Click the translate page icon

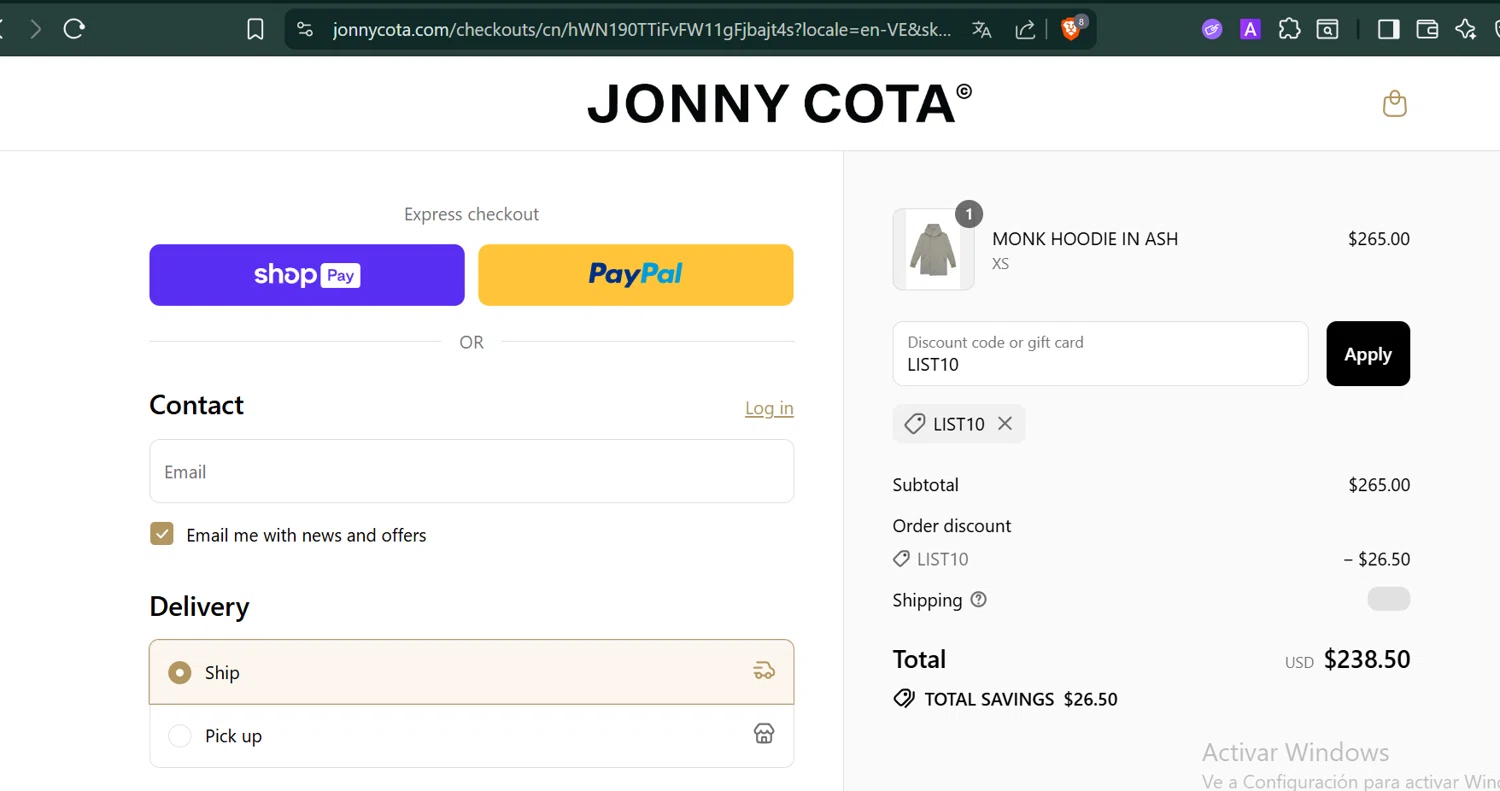click(x=982, y=30)
